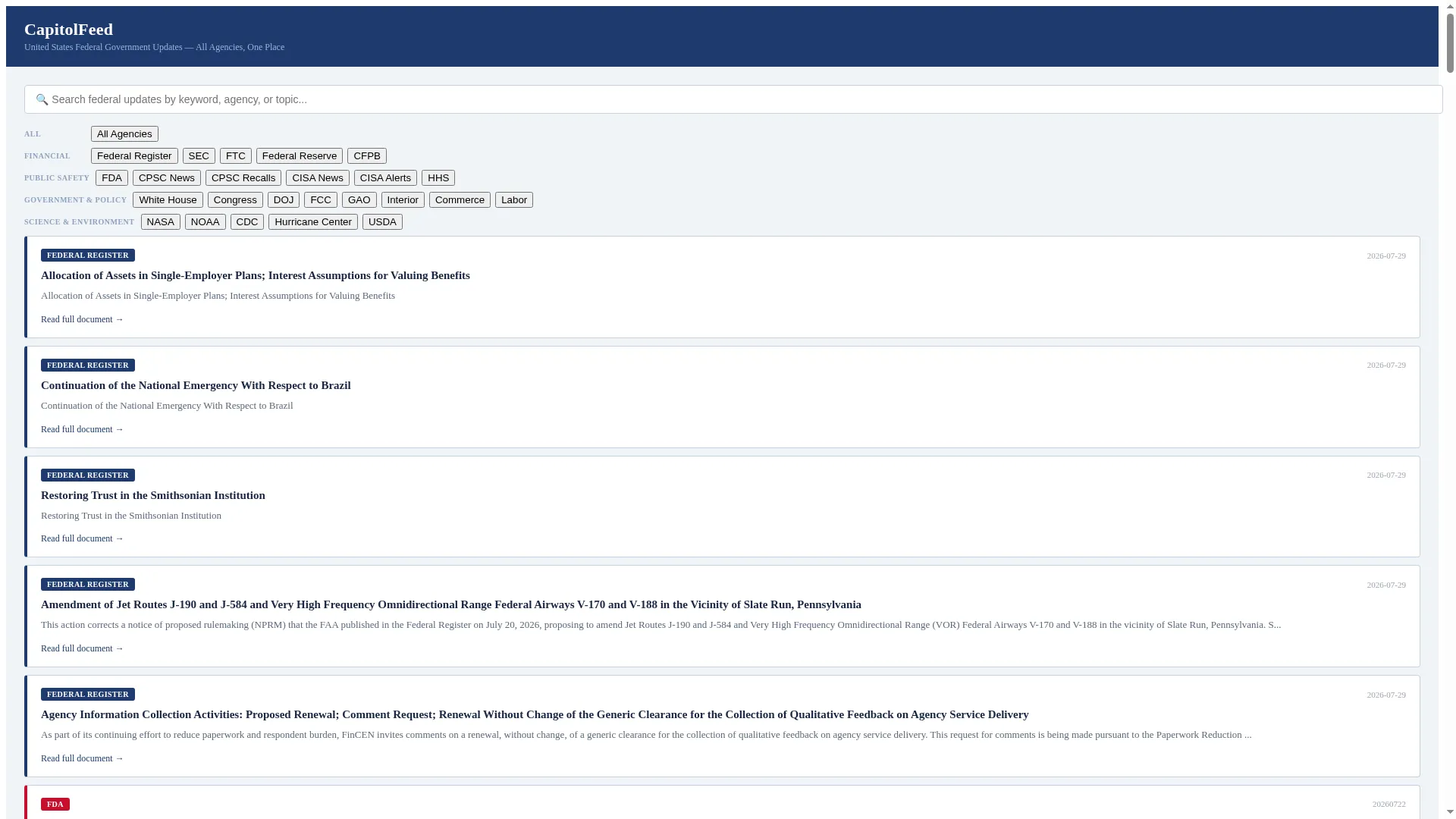Filter by White House

pyautogui.click(x=168, y=200)
